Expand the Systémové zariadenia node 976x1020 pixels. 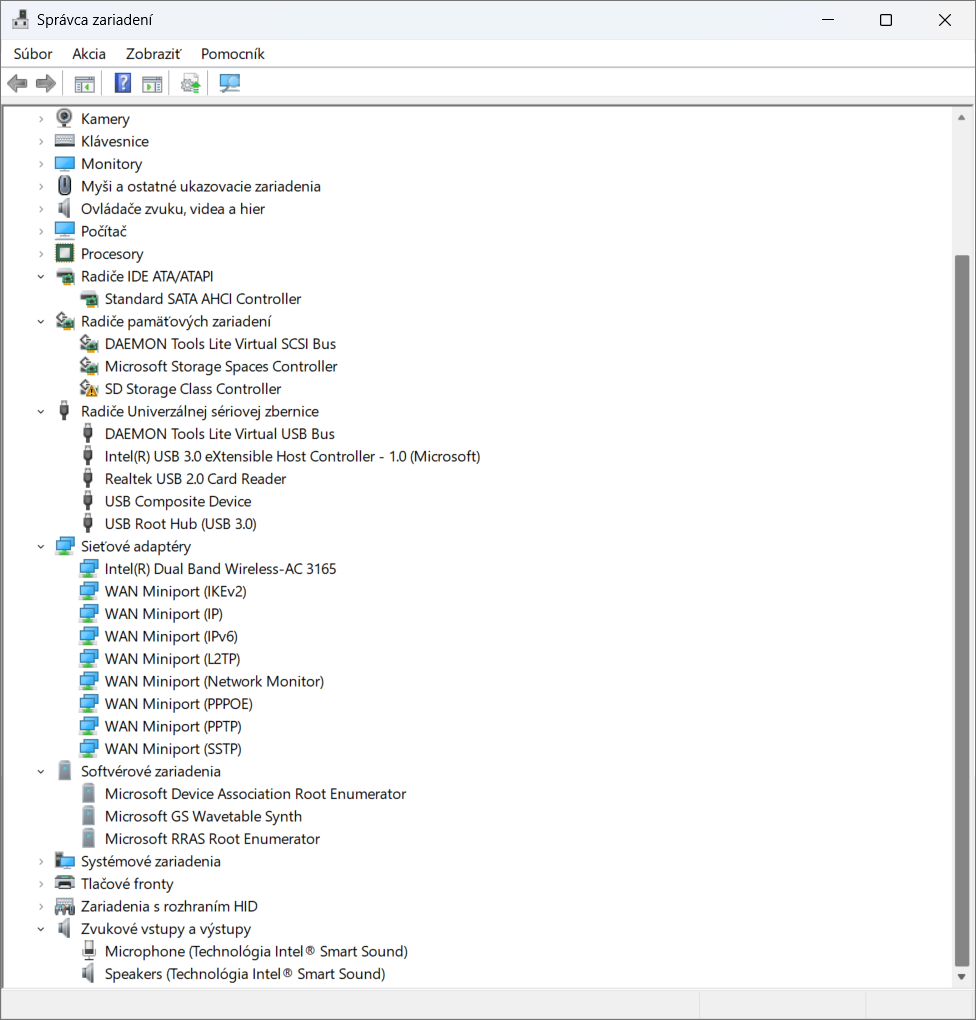pos(41,862)
